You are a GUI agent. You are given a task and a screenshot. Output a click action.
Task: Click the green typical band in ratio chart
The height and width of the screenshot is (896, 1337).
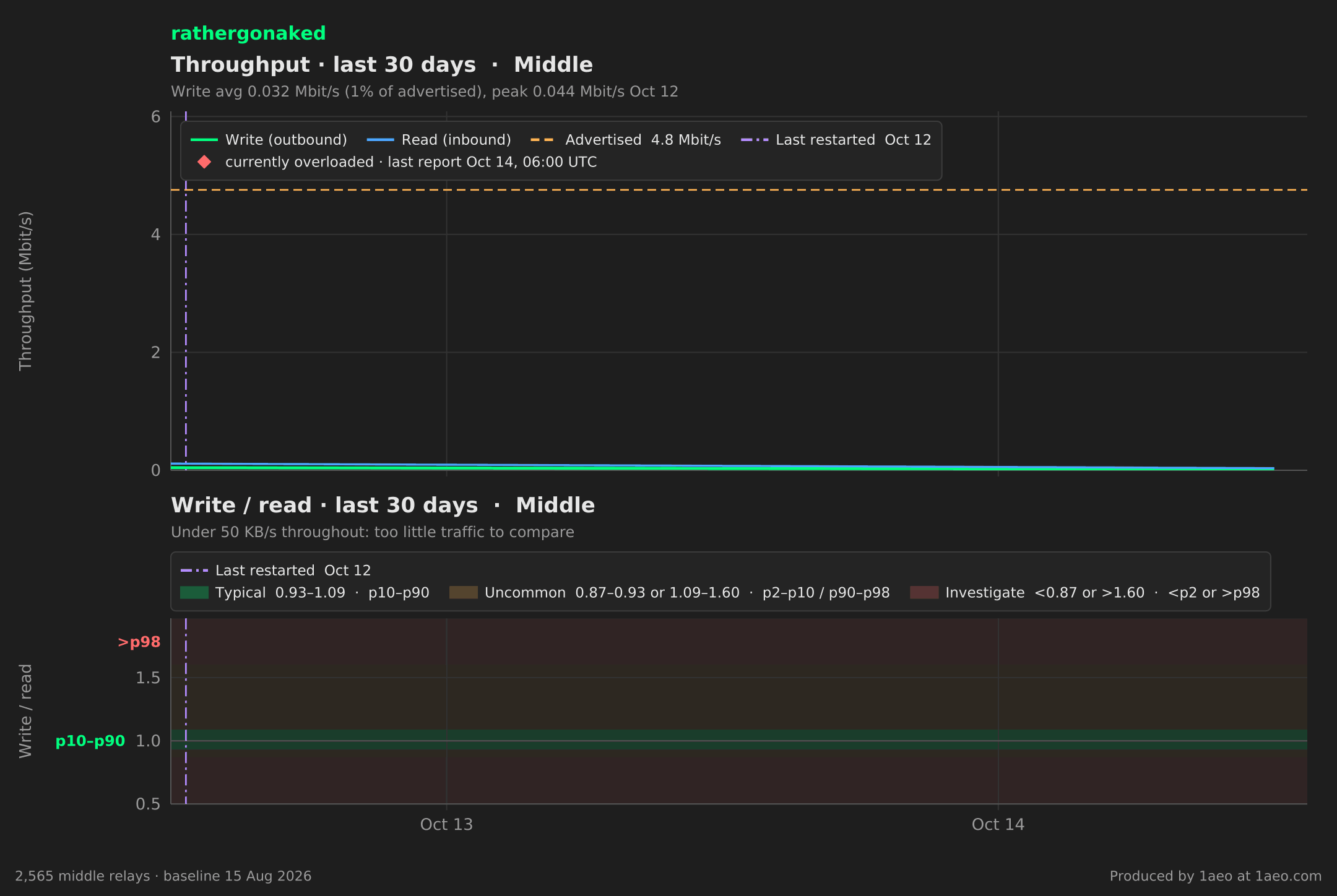click(x=739, y=740)
